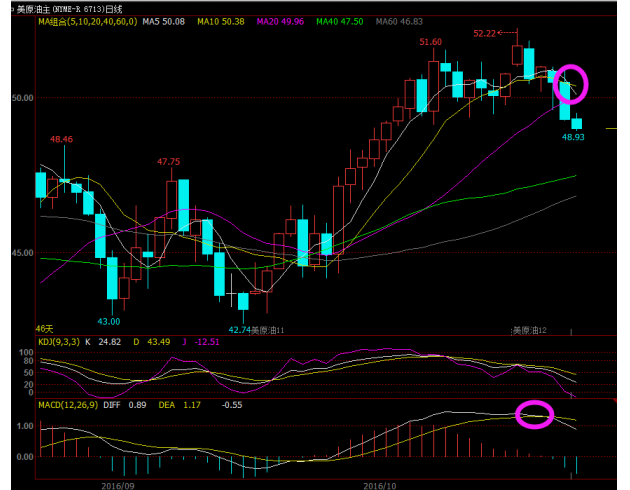Image resolution: width=630 pixels, height=490 pixels.
Task: Click the 美原油11 contract marker
Action: point(268,331)
